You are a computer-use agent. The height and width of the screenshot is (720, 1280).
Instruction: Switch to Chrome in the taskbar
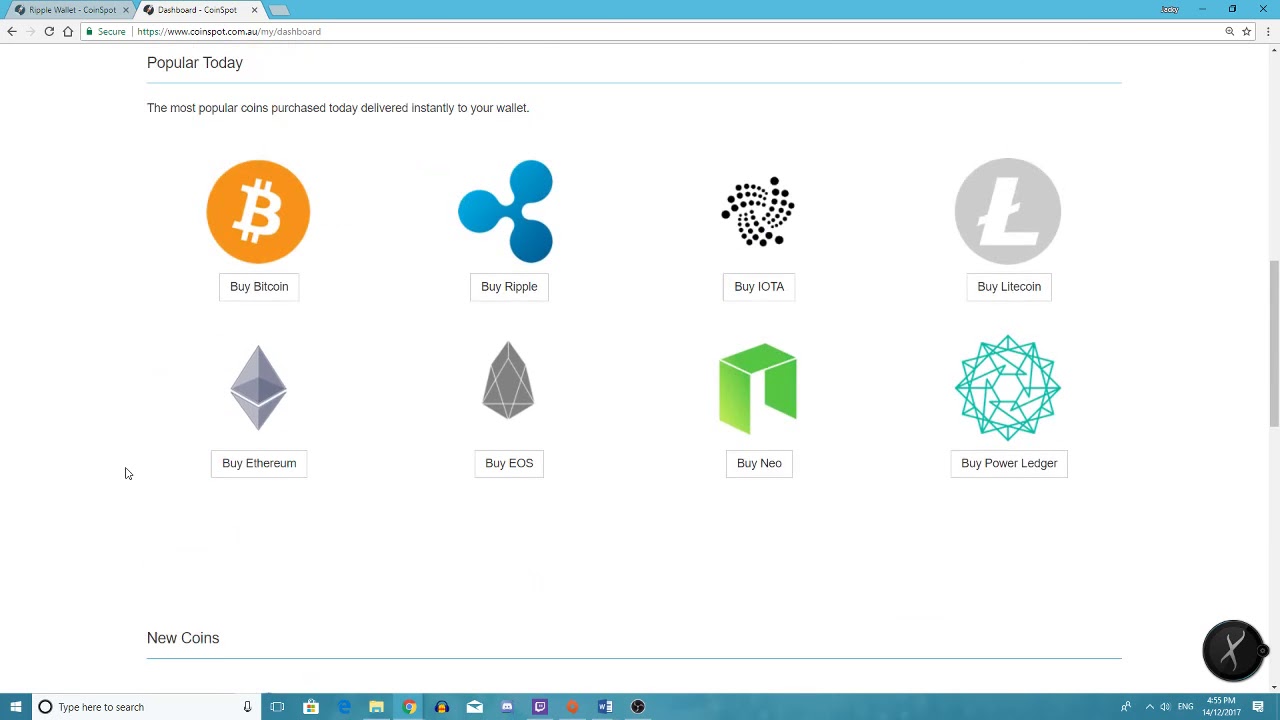(x=409, y=707)
